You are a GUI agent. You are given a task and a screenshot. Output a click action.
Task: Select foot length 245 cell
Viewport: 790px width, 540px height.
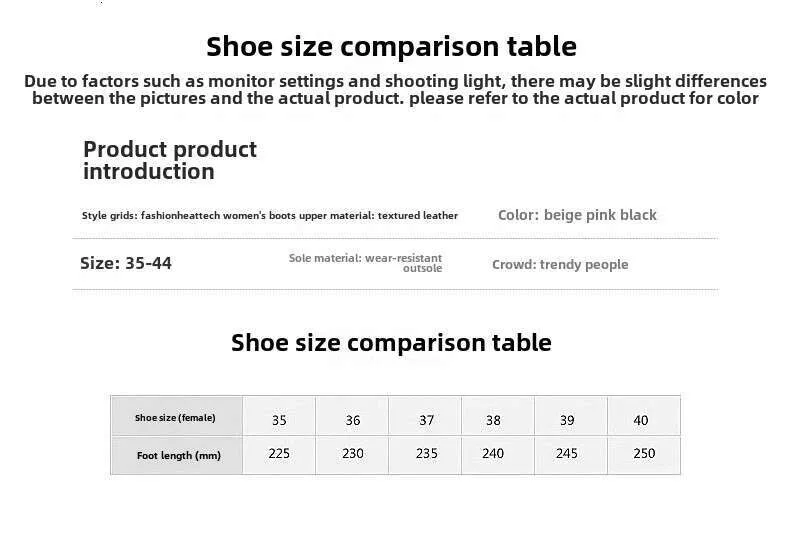click(571, 455)
